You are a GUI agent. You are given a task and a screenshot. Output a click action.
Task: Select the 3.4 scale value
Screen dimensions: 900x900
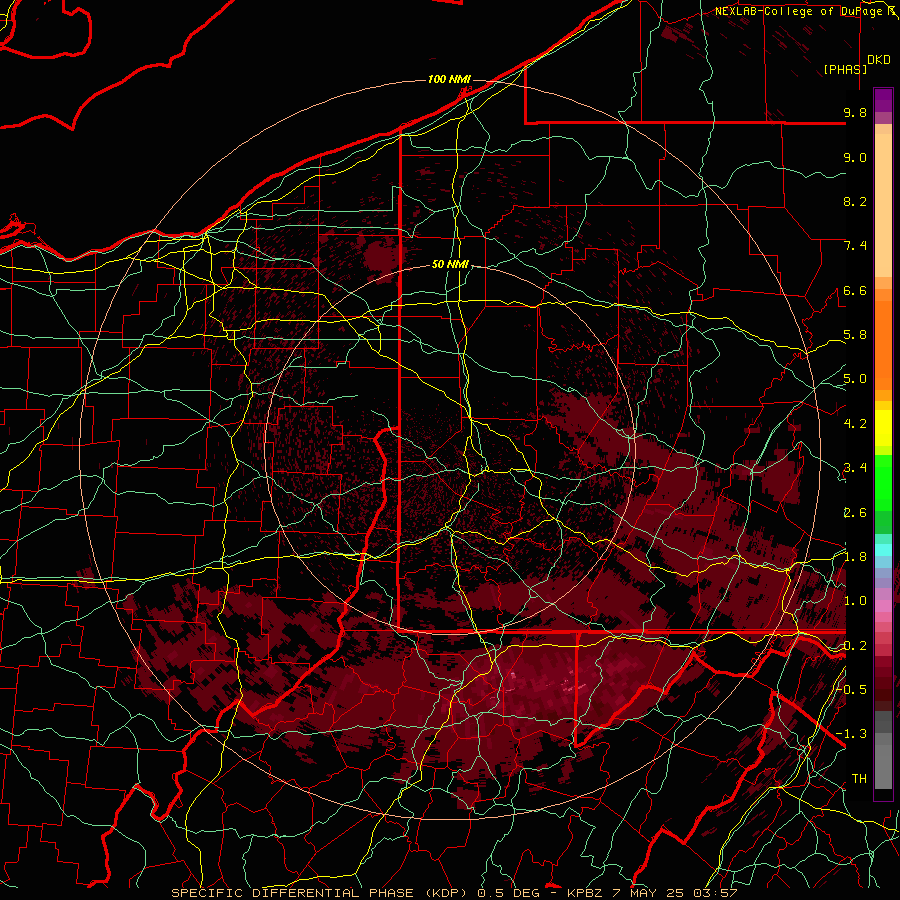855,468
